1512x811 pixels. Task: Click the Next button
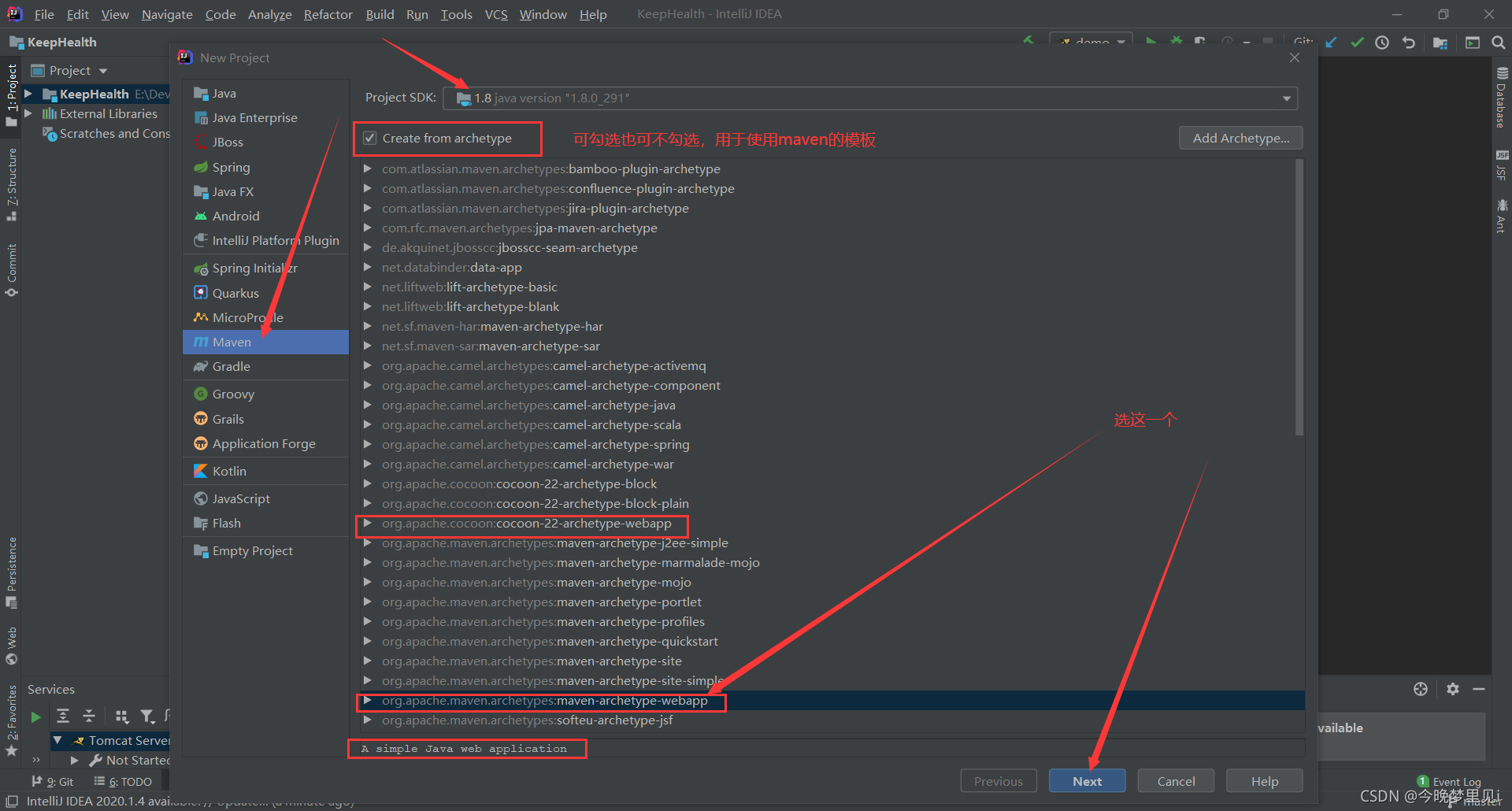pos(1087,781)
